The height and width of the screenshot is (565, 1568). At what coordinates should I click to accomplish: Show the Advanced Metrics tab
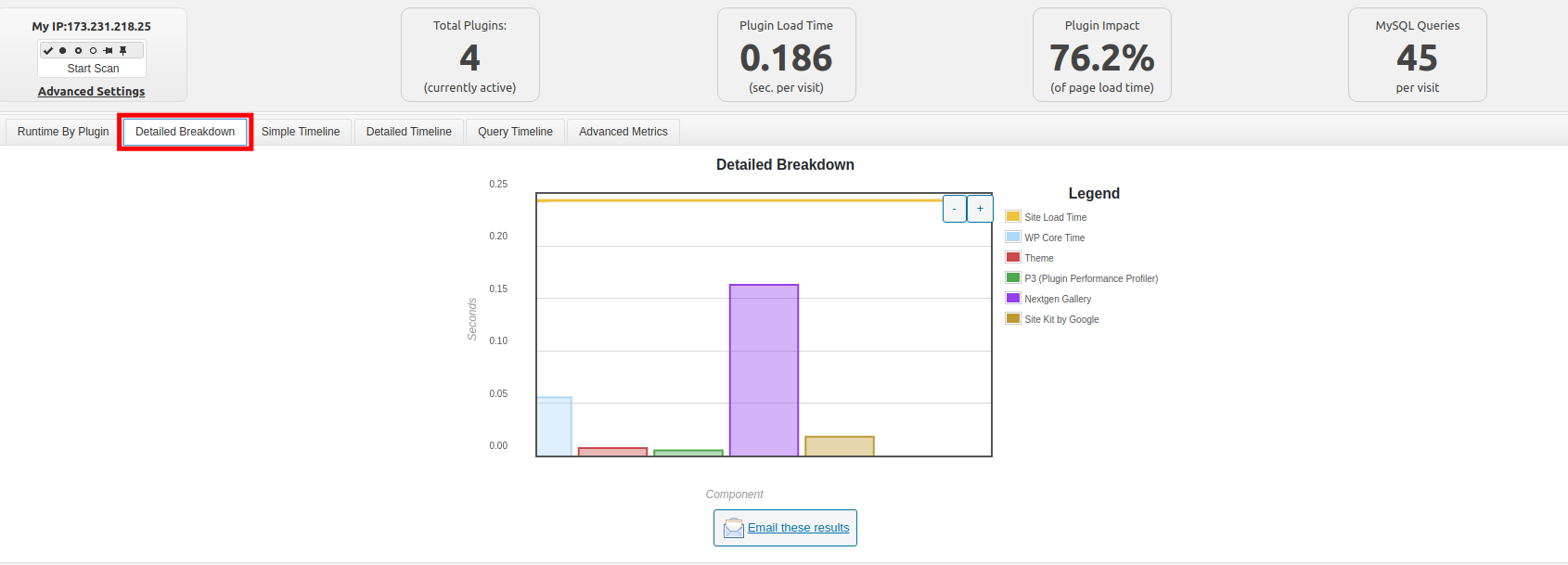[623, 132]
